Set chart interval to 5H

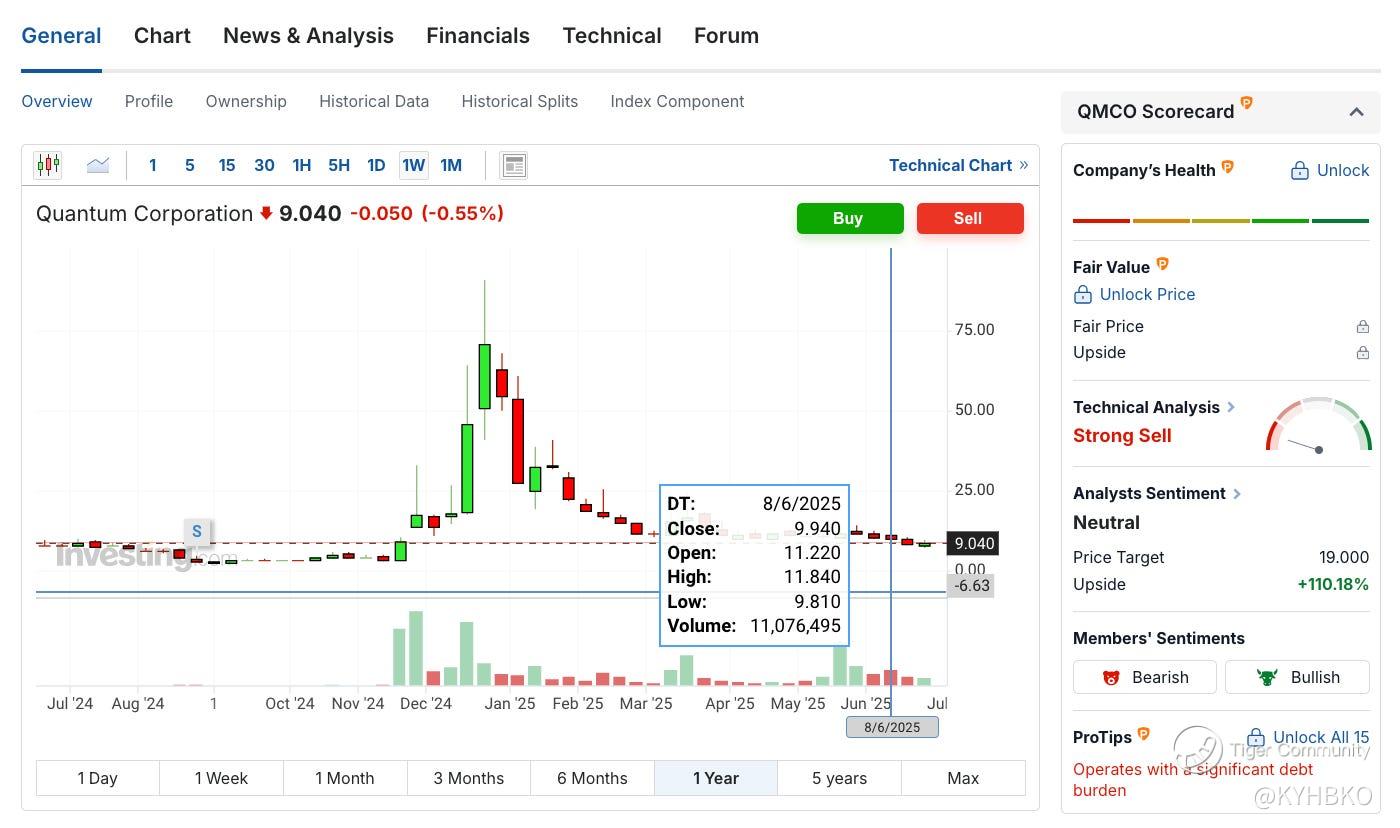click(339, 165)
